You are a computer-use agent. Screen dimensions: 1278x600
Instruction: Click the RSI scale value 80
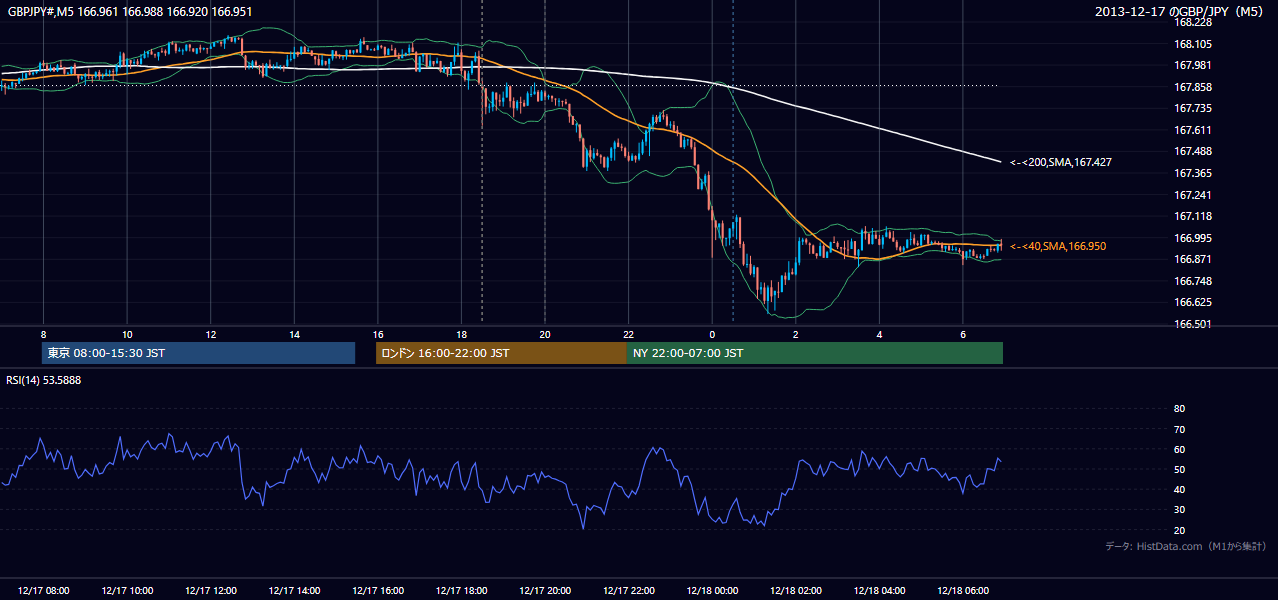click(1179, 409)
